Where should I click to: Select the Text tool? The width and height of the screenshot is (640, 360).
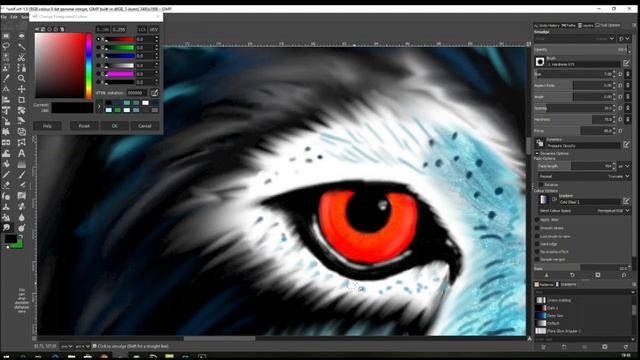click(x=21, y=153)
